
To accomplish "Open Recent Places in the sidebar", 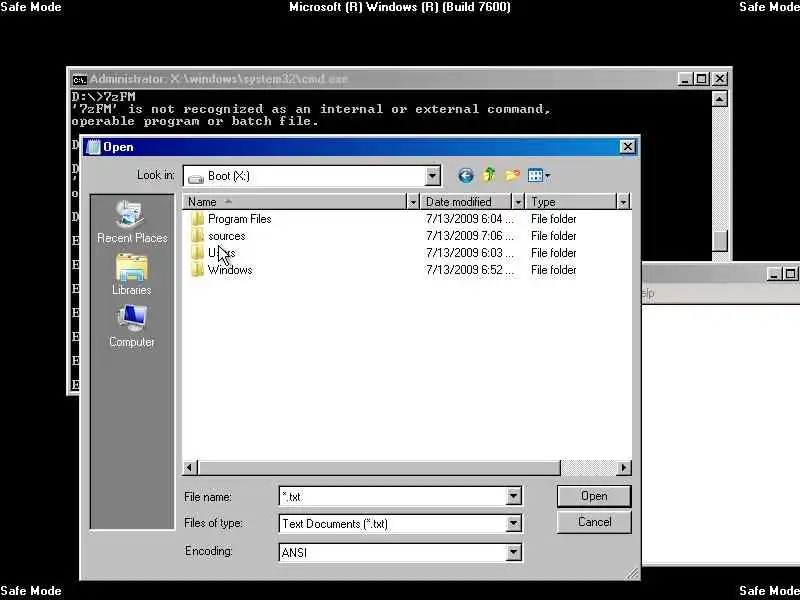I will point(132,222).
